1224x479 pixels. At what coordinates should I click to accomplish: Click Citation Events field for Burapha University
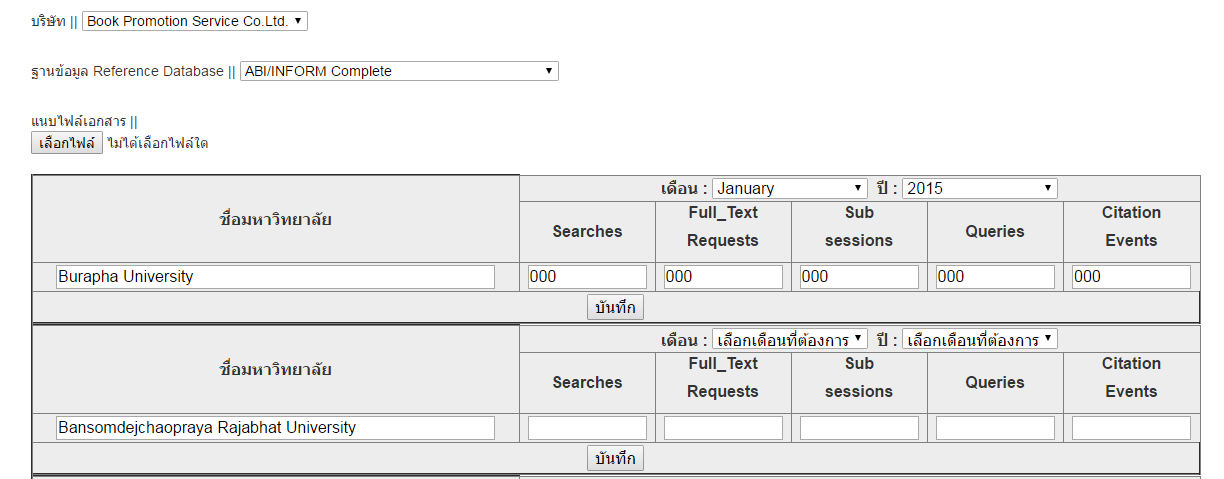[x=1131, y=277]
